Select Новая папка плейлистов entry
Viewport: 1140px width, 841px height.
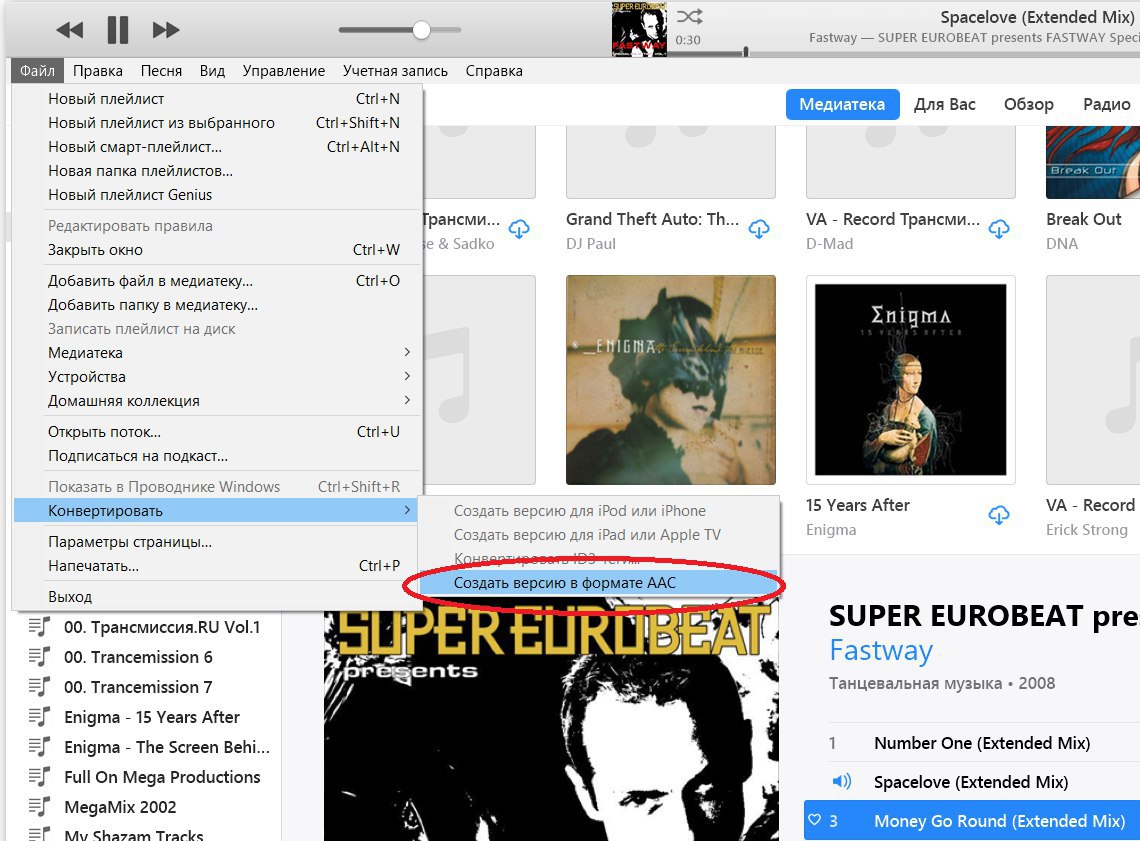coord(217,170)
